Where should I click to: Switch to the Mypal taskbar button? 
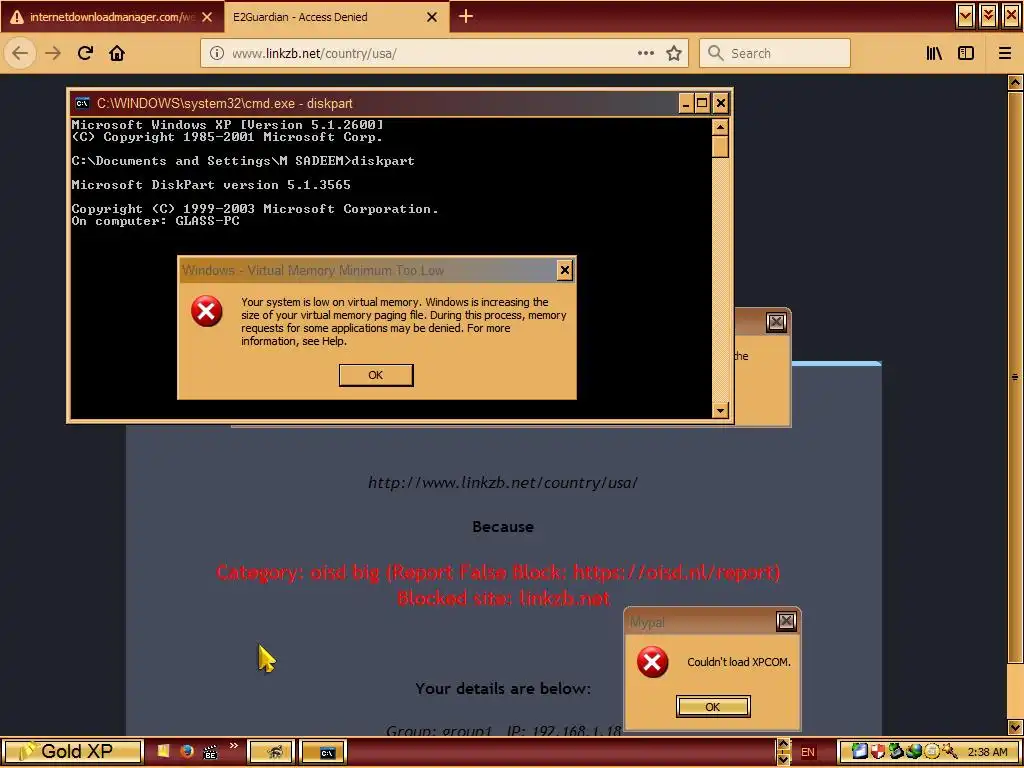[272, 752]
